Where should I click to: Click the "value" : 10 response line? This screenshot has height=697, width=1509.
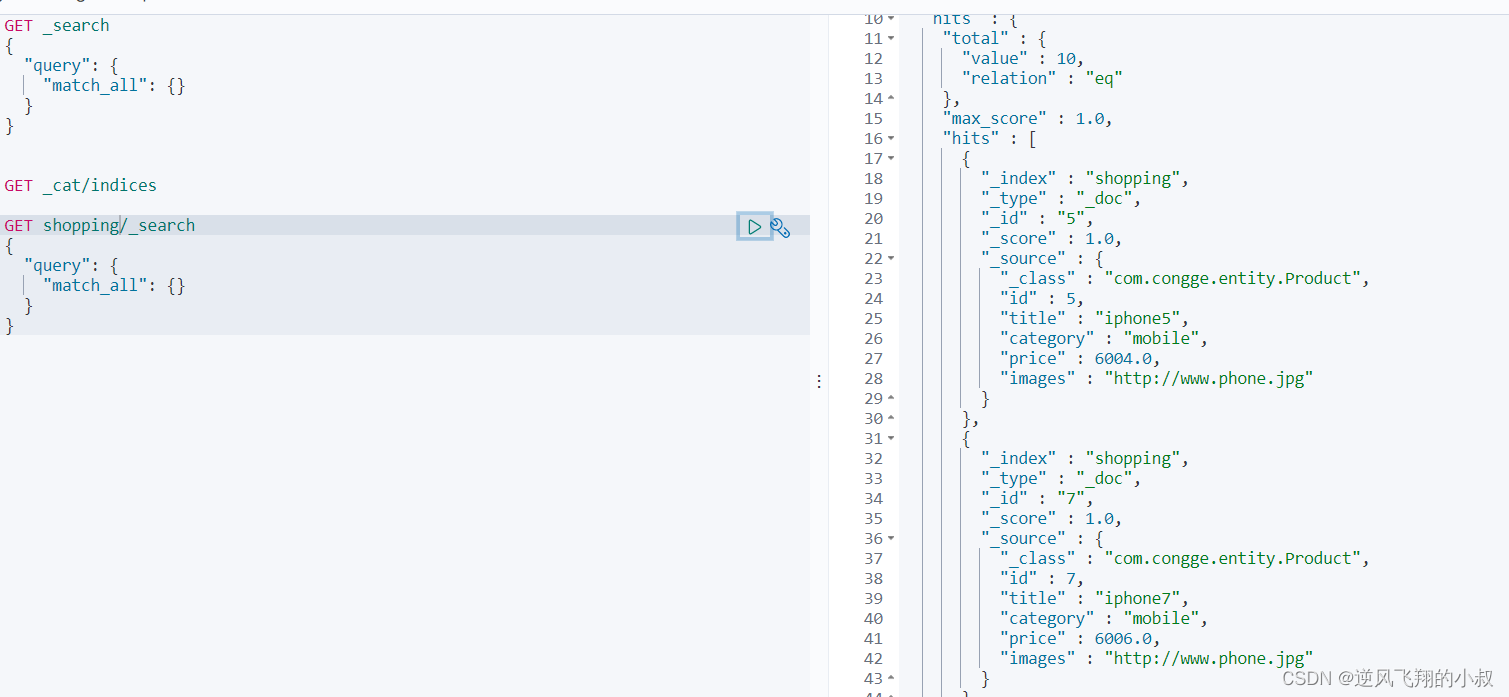click(x=1022, y=59)
